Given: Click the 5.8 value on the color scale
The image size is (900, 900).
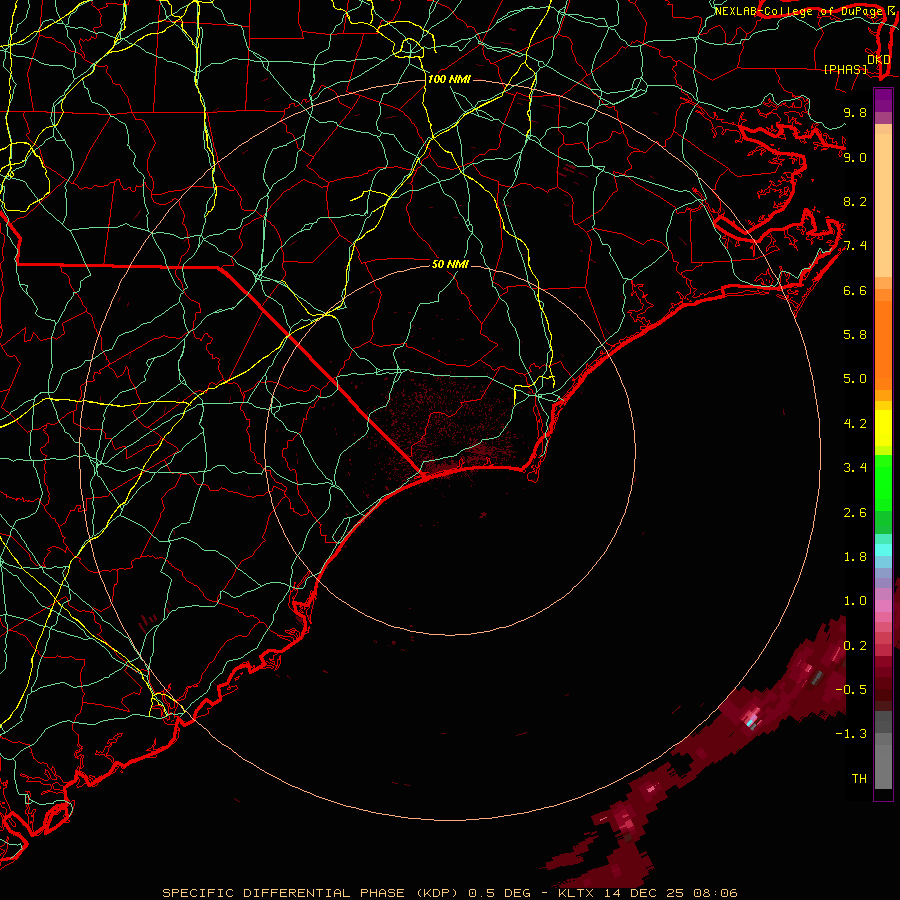Looking at the screenshot, I should [x=855, y=335].
